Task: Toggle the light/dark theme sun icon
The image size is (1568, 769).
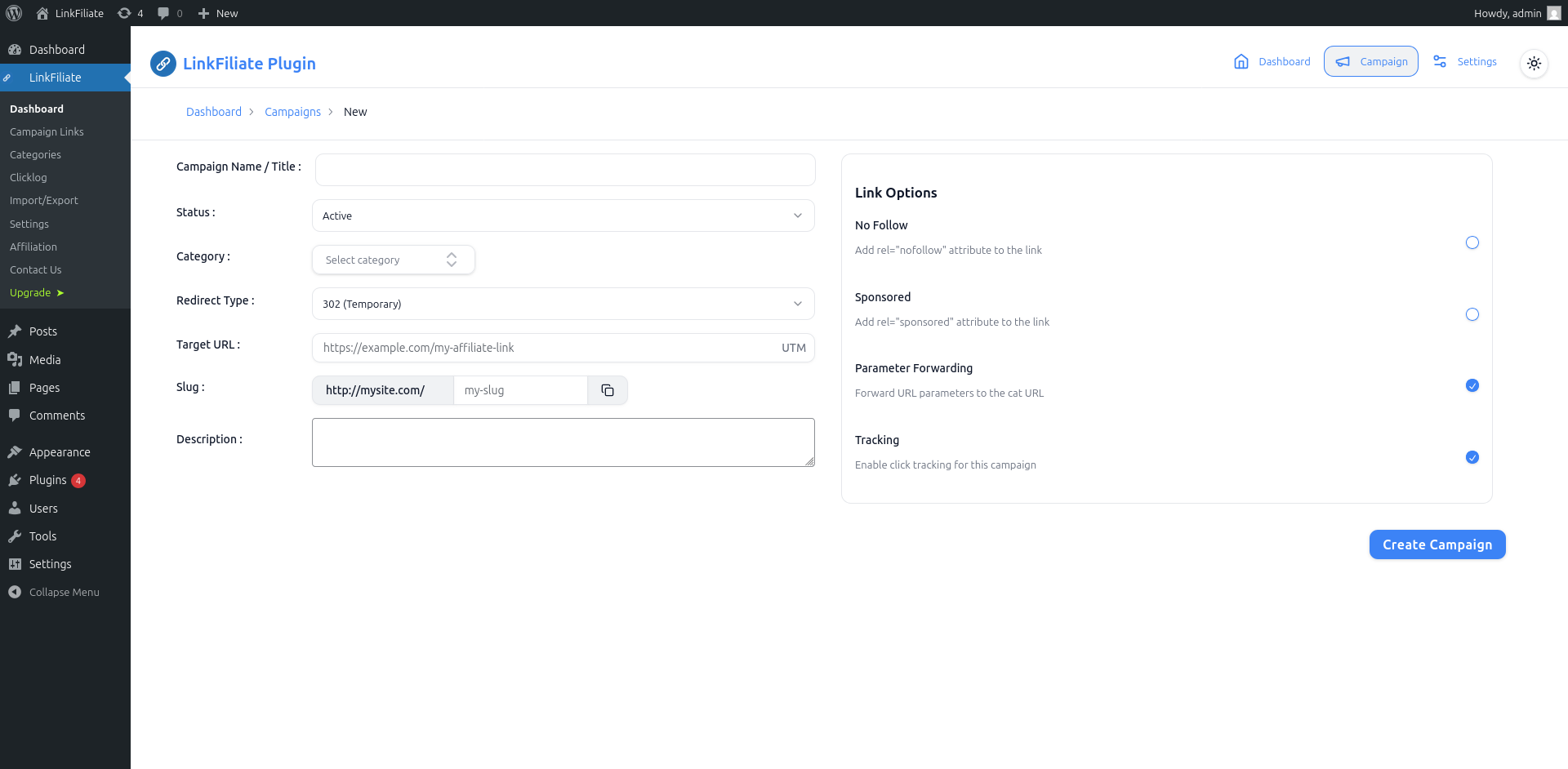Action: [1534, 63]
